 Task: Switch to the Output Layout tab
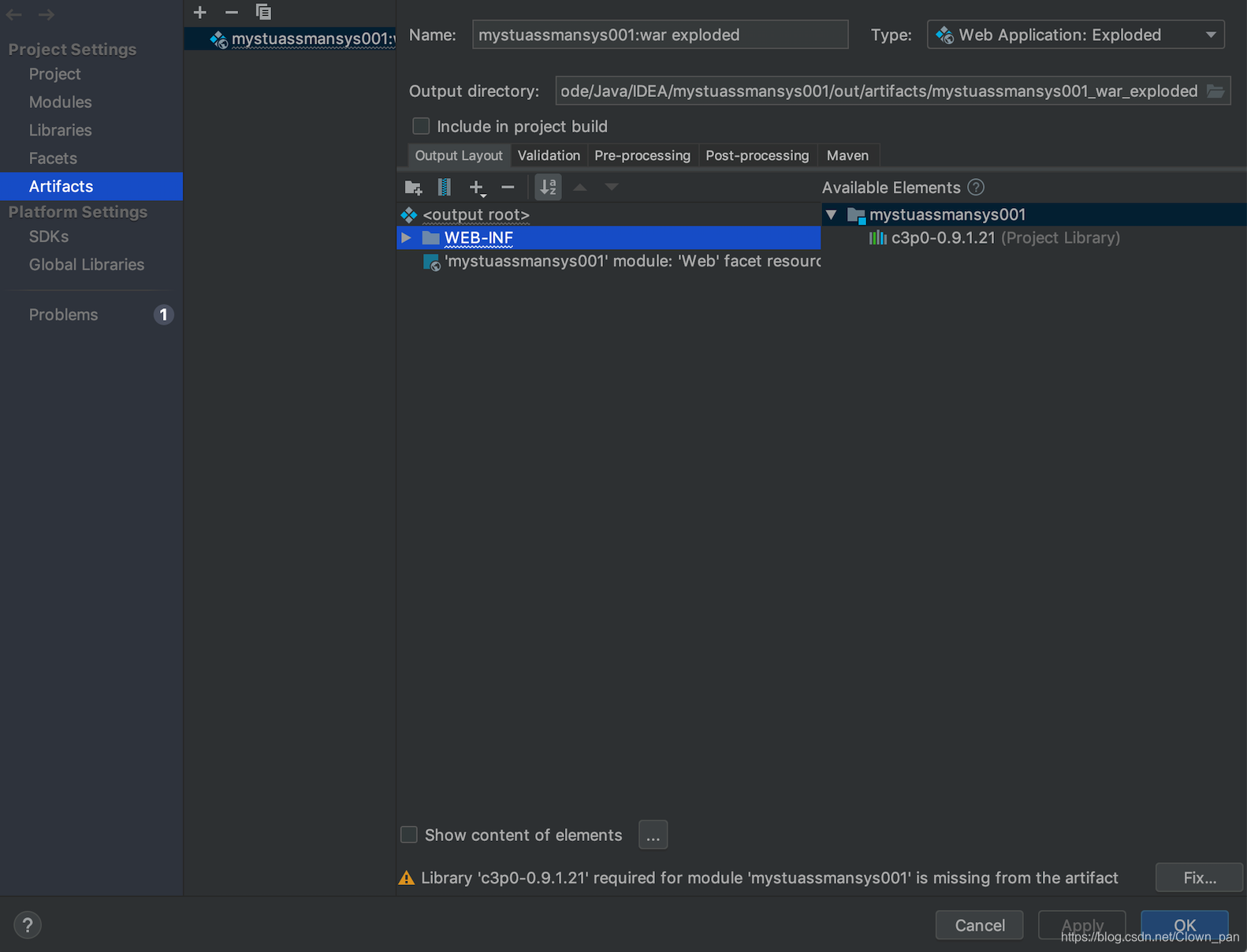coord(459,155)
